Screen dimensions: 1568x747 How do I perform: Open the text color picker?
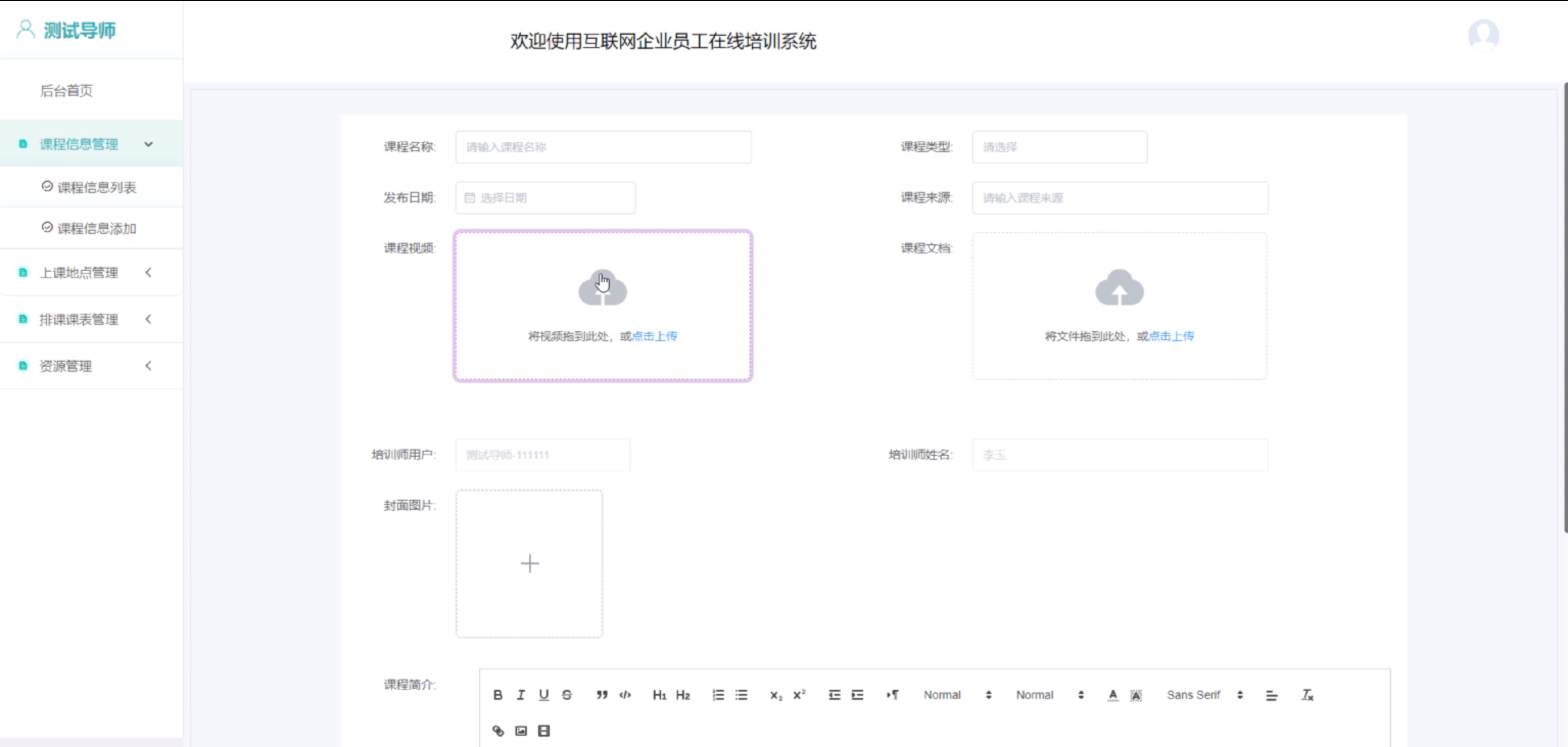(1113, 695)
